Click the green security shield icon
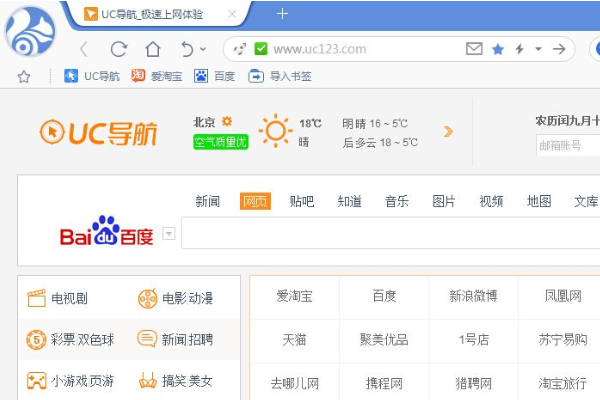The image size is (600, 400). [x=261, y=49]
